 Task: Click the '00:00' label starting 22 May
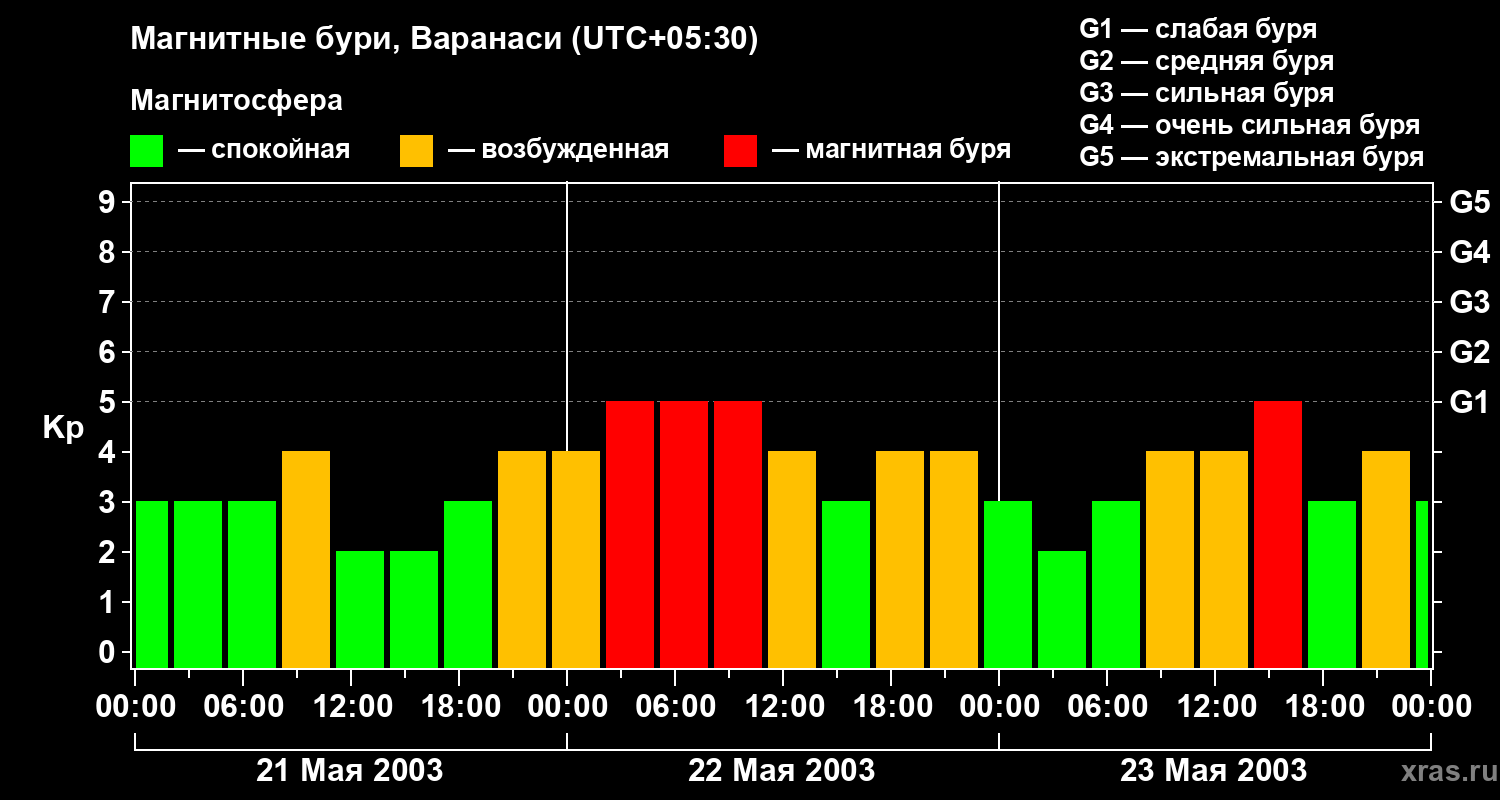tap(567, 707)
